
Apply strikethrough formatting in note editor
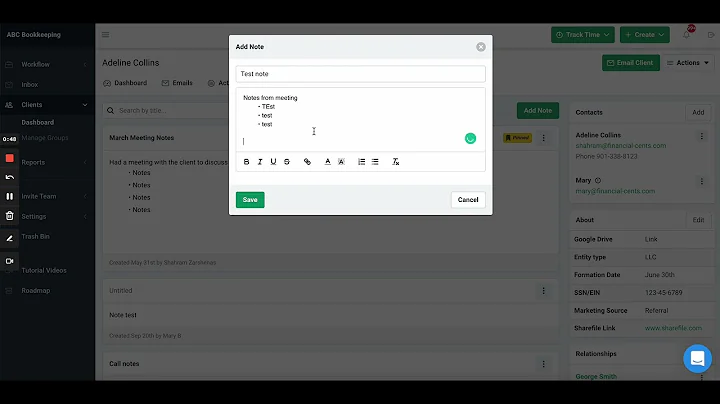click(287, 162)
